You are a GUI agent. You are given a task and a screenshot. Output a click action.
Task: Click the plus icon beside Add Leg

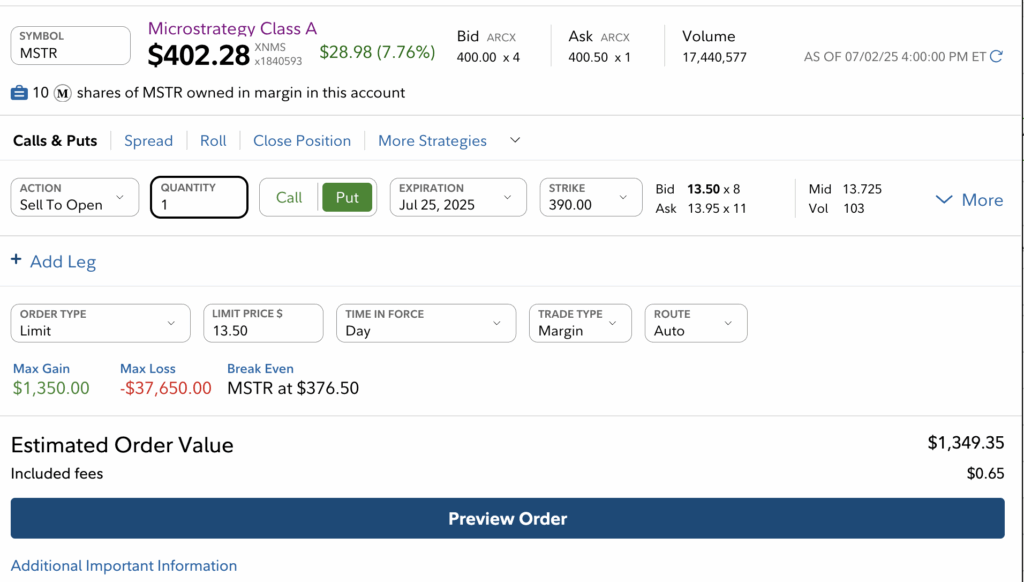(x=16, y=260)
